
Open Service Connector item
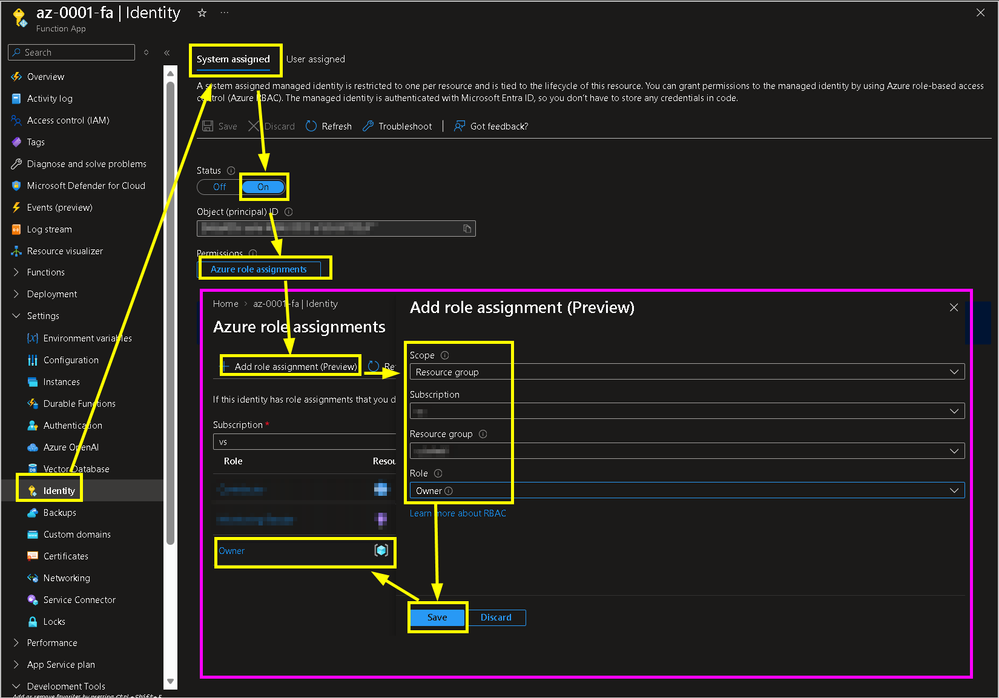click(x=79, y=600)
